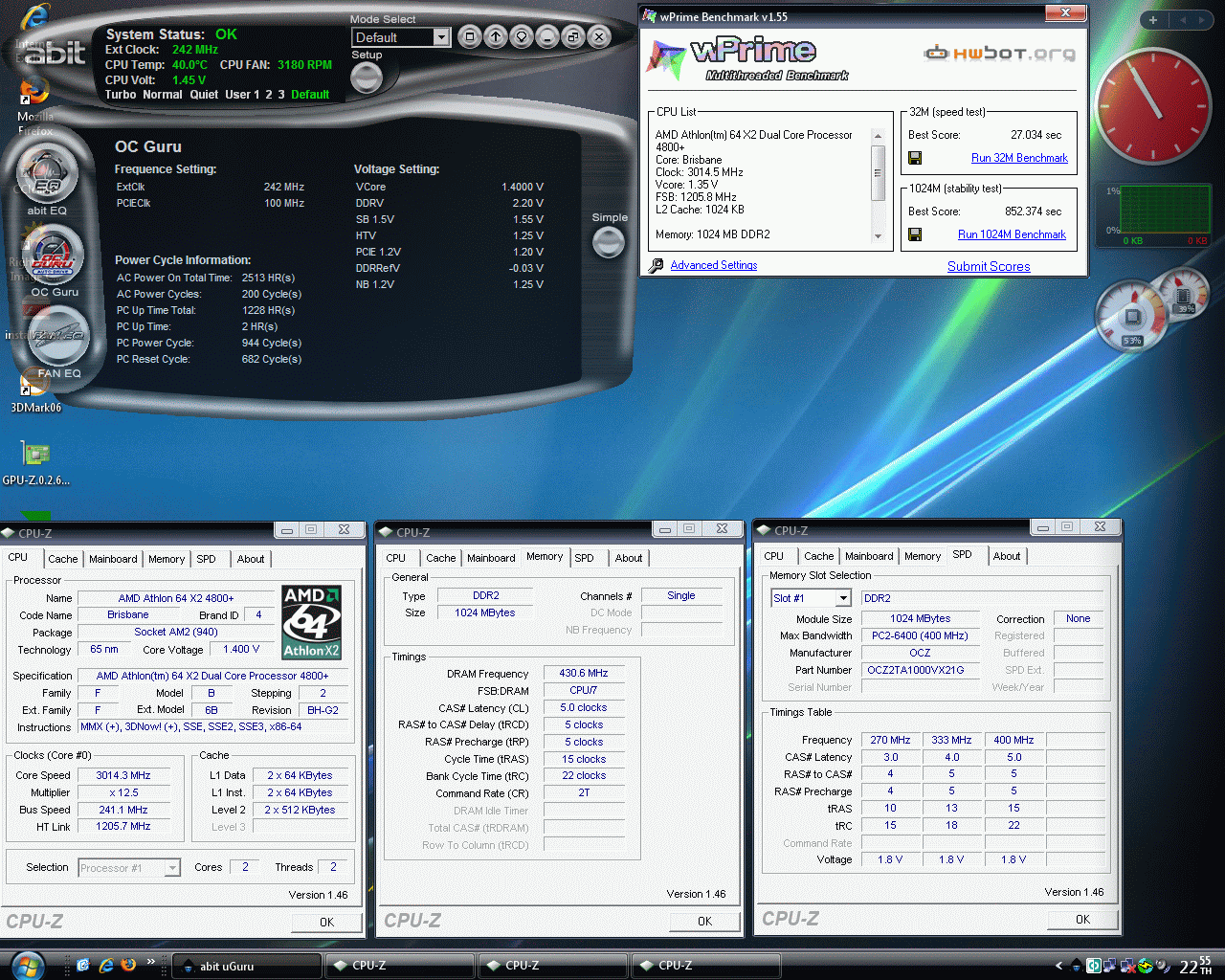Save the 32M best score via disk icon
This screenshot has width=1225, height=980.
click(x=915, y=158)
